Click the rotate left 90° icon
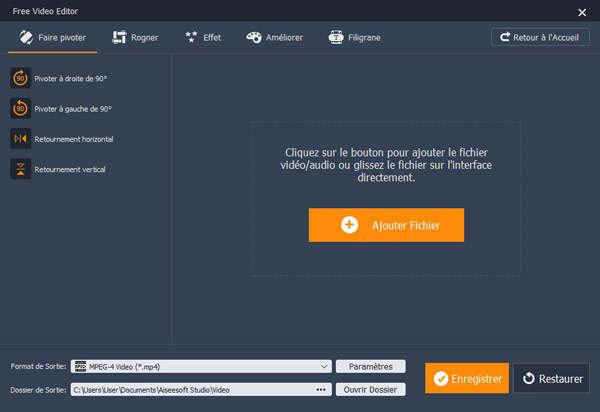 (x=20, y=109)
